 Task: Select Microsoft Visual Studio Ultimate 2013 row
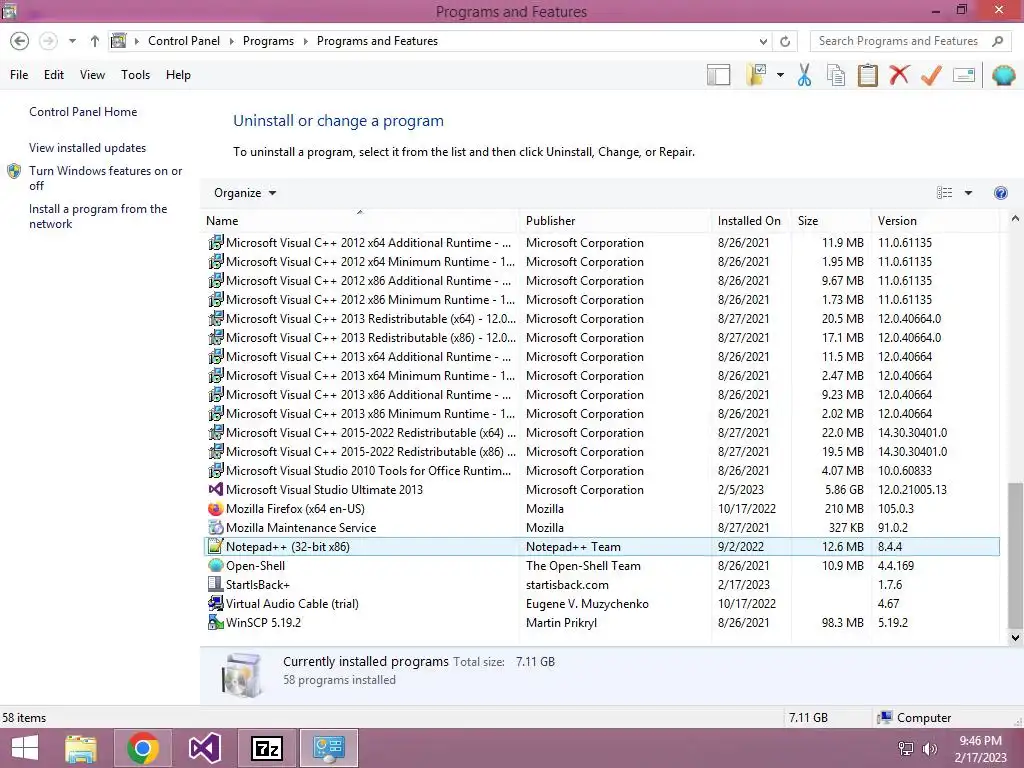coord(601,490)
